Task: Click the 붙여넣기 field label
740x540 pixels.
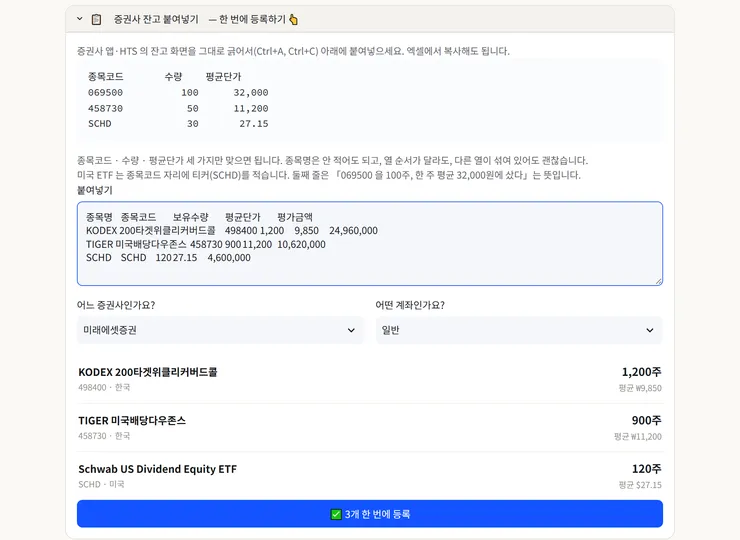Action: click(95, 190)
